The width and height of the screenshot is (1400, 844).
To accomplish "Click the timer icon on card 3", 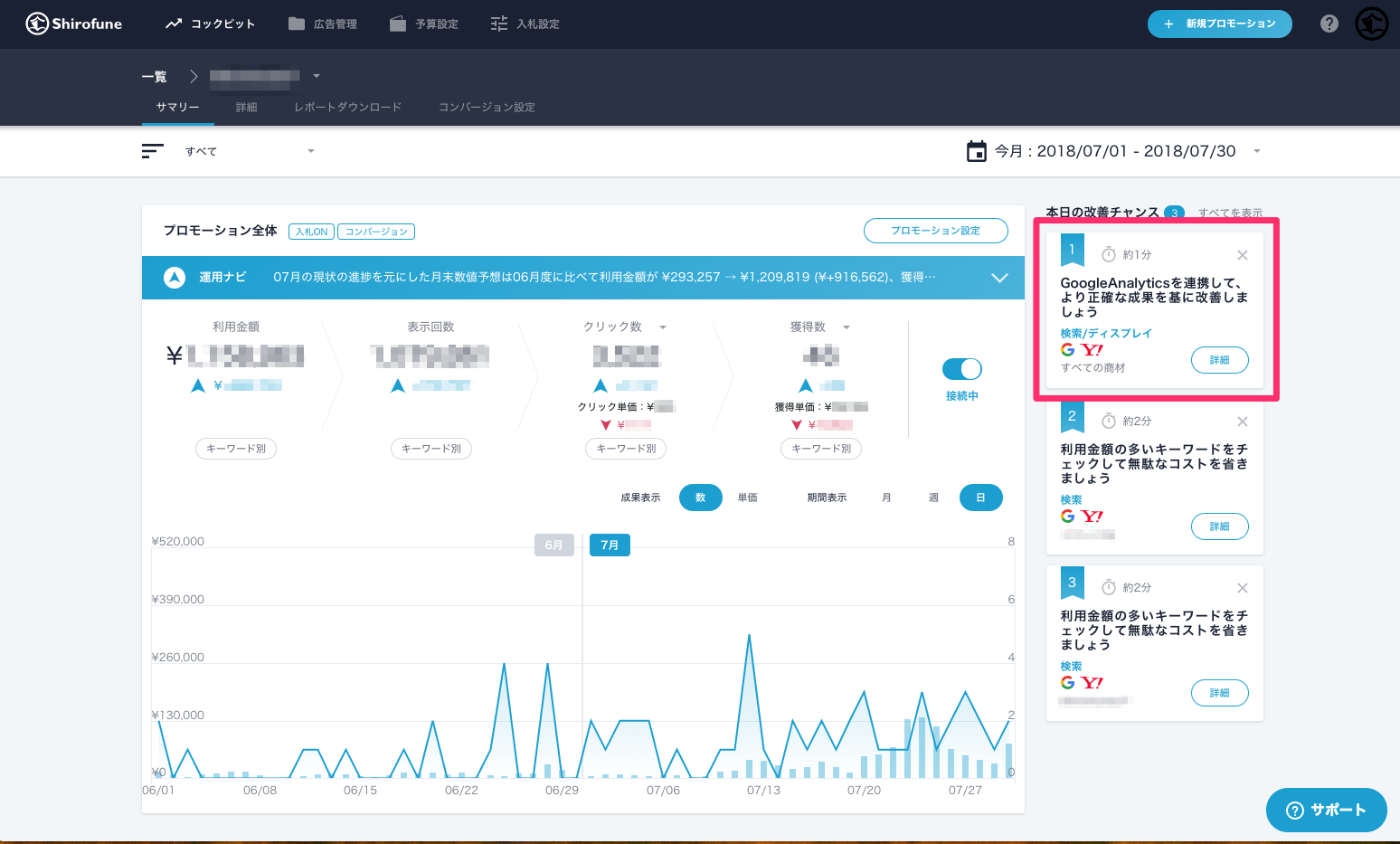I will click(x=1109, y=587).
